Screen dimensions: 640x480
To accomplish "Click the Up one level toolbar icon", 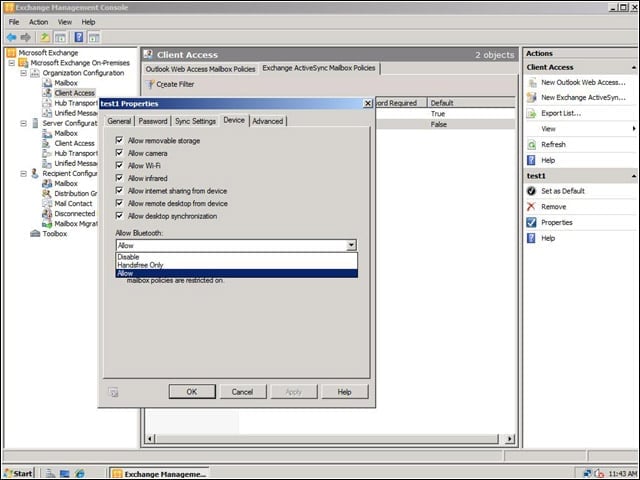I will 44,38.
